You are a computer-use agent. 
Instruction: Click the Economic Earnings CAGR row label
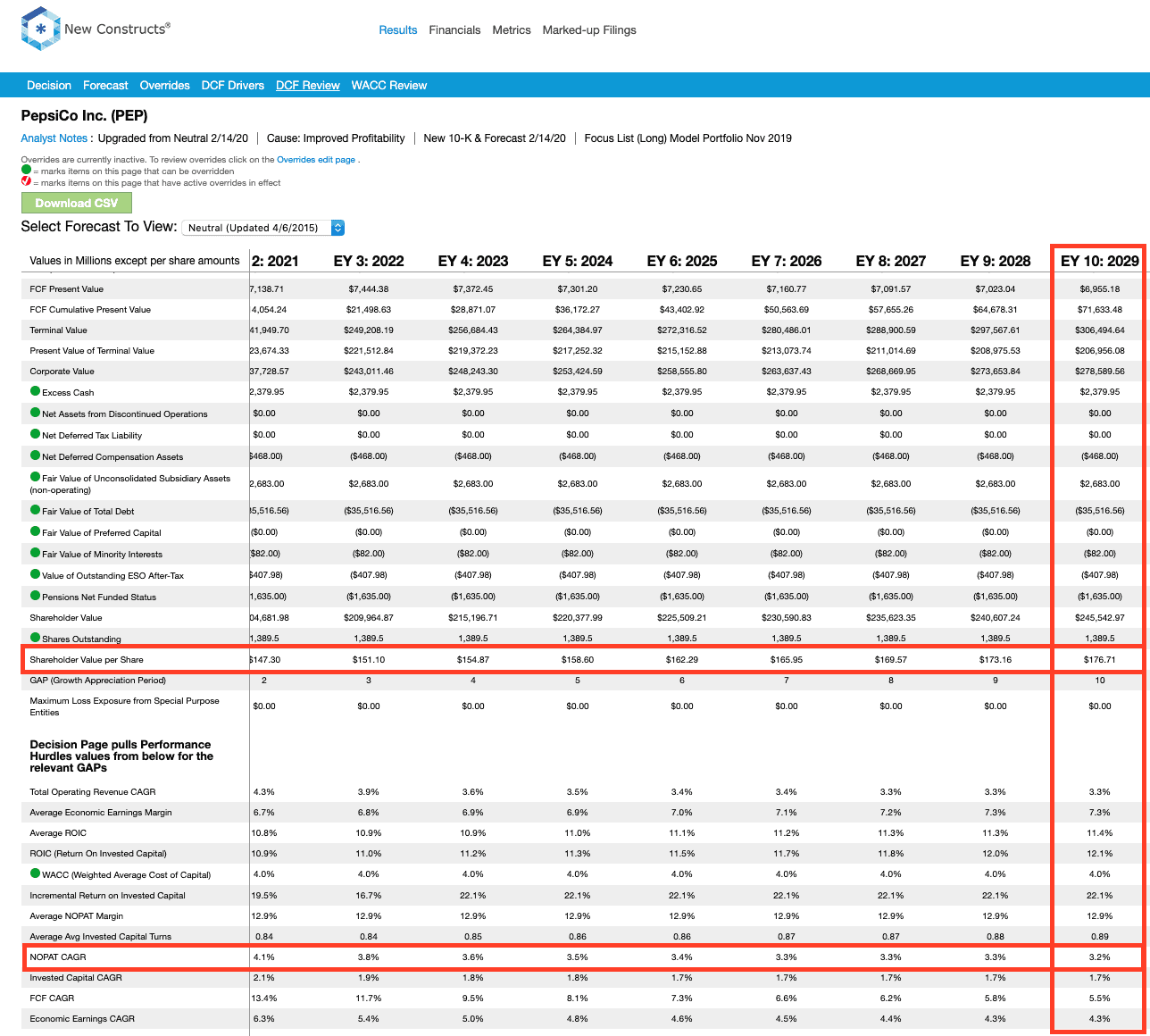[x=82, y=1019]
